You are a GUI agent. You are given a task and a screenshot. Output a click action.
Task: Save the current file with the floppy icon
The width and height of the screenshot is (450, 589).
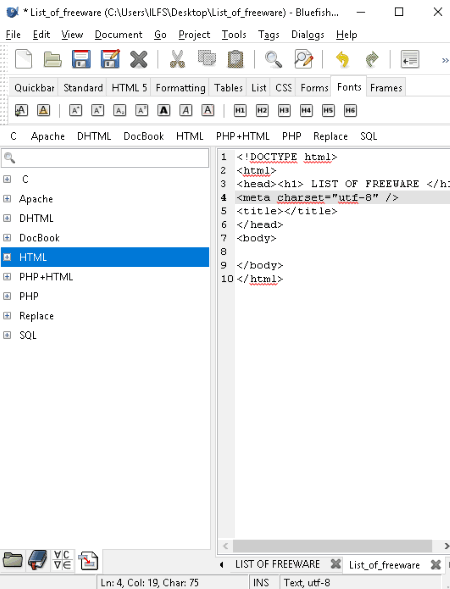(81, 59)
